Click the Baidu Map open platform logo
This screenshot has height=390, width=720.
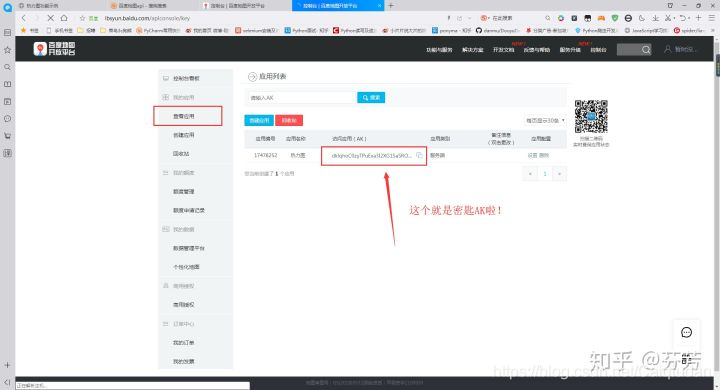coord(54,49)
